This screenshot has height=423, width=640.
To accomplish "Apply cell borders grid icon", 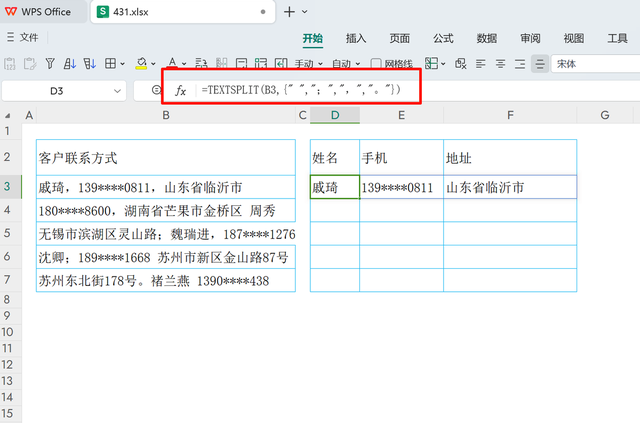I will tap(110, 64).
